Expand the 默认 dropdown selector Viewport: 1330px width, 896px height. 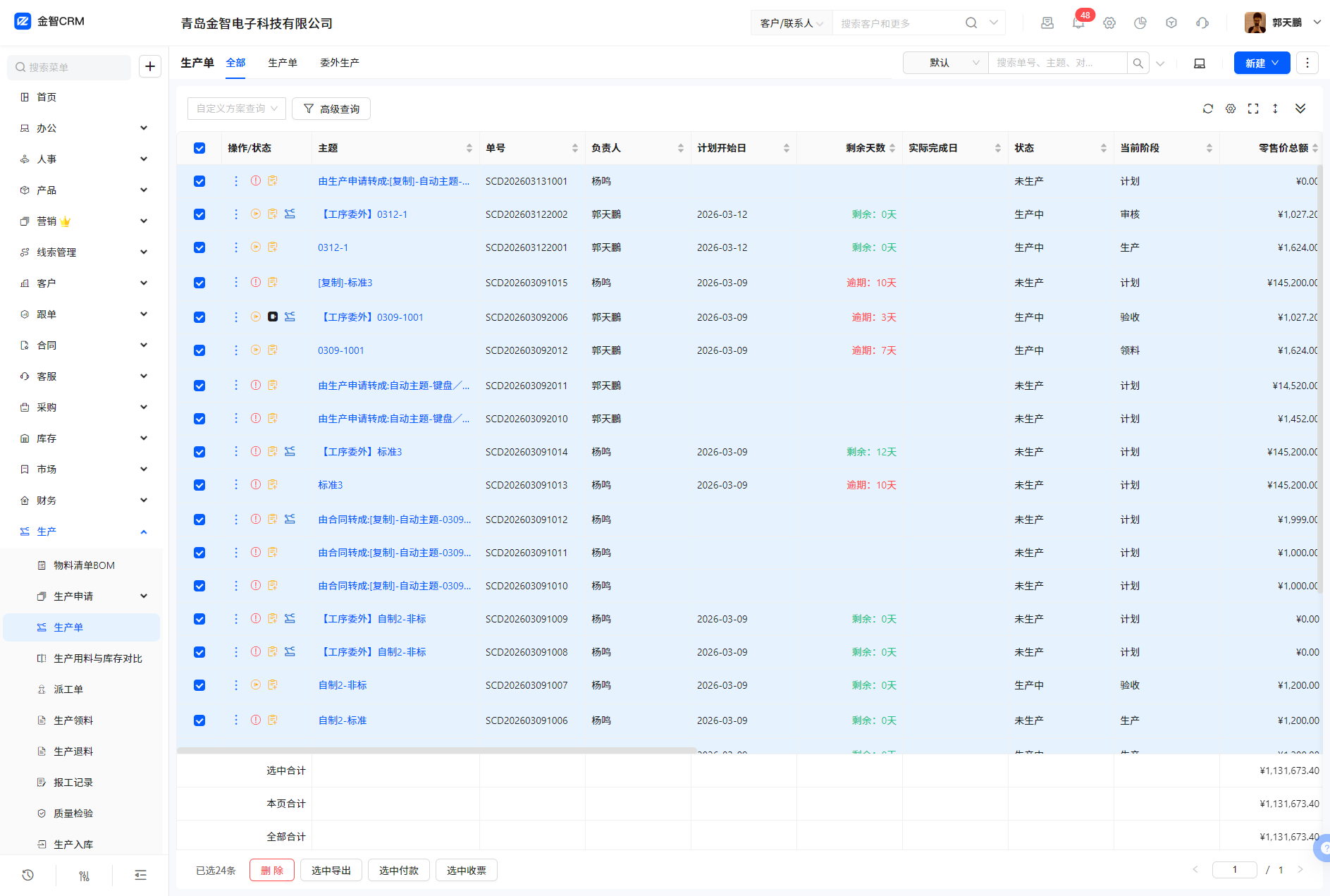pyautogui.click(x=945, y=63)
